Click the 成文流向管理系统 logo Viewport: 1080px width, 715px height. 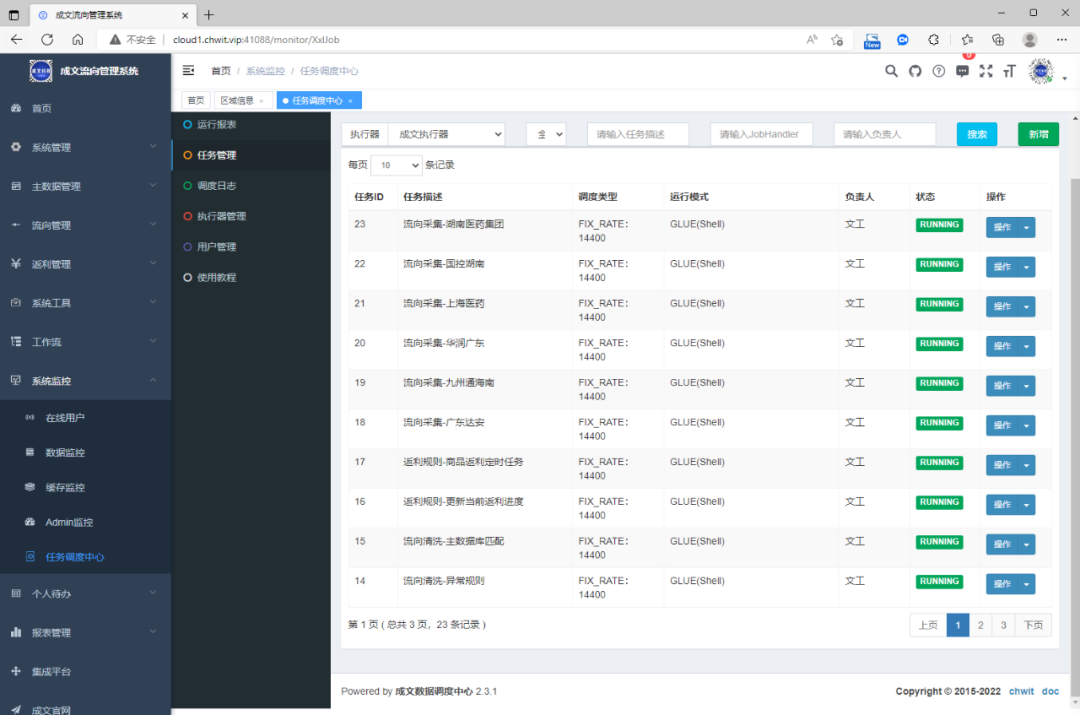point(41,70)
